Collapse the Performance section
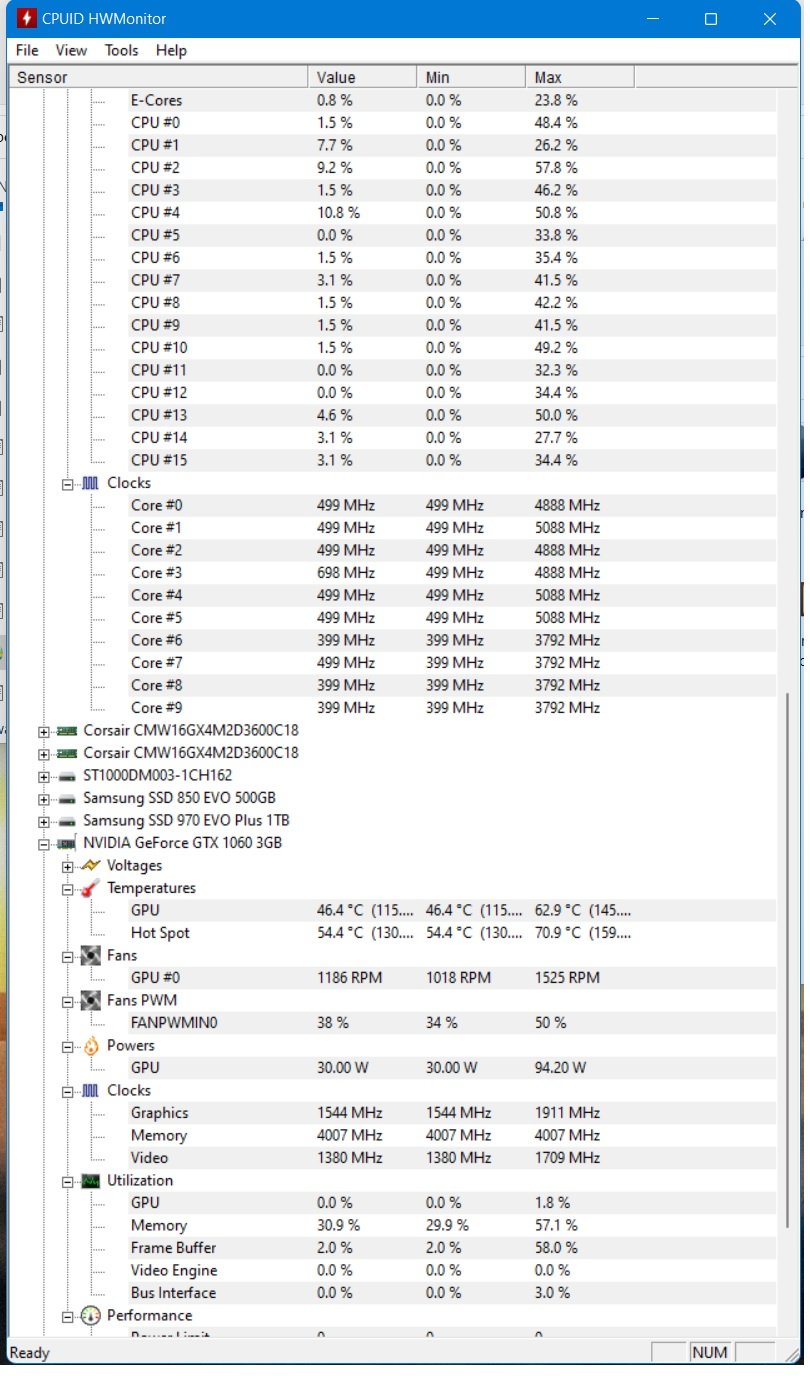Viewport: 810px width, 1376px height. 68,1316
